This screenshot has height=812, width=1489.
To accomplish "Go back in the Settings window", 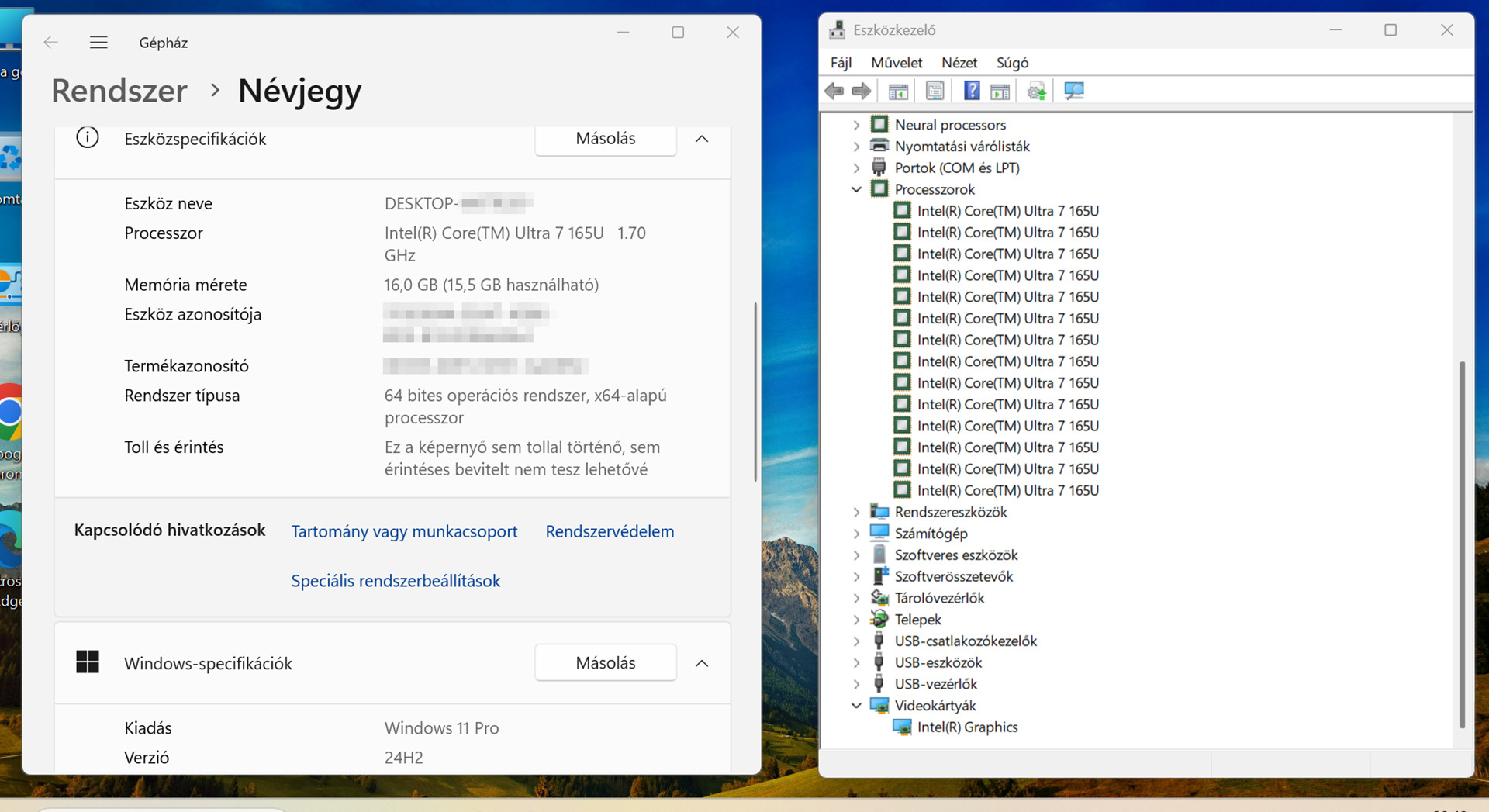I will point(51,43).
